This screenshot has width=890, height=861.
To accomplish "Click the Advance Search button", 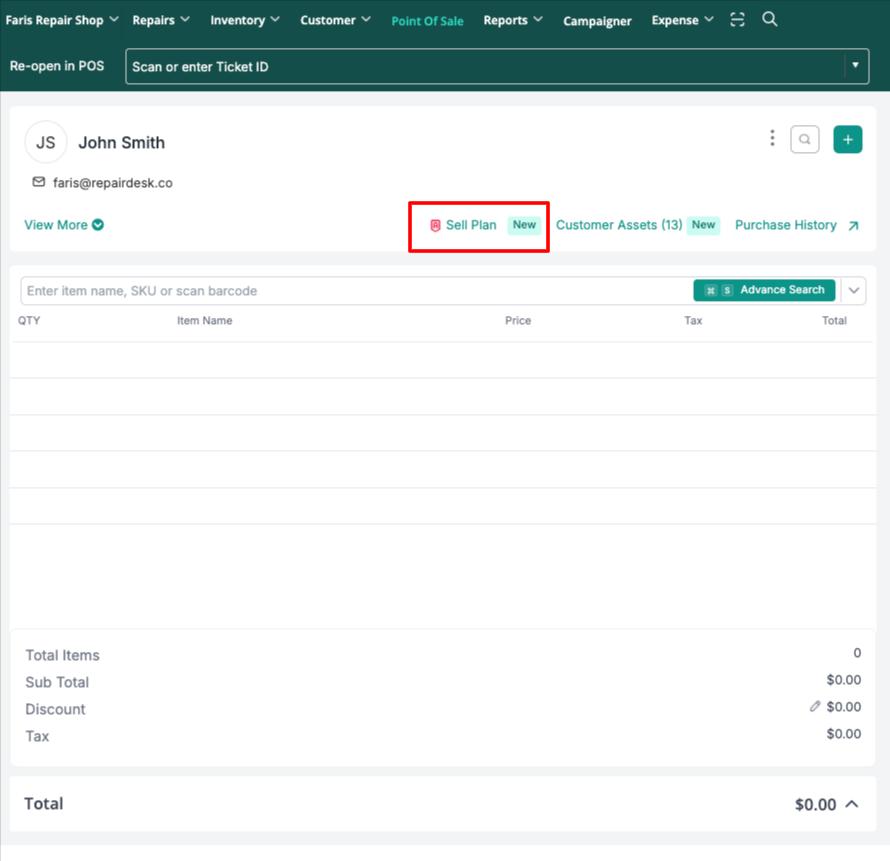I will point(765,290).
